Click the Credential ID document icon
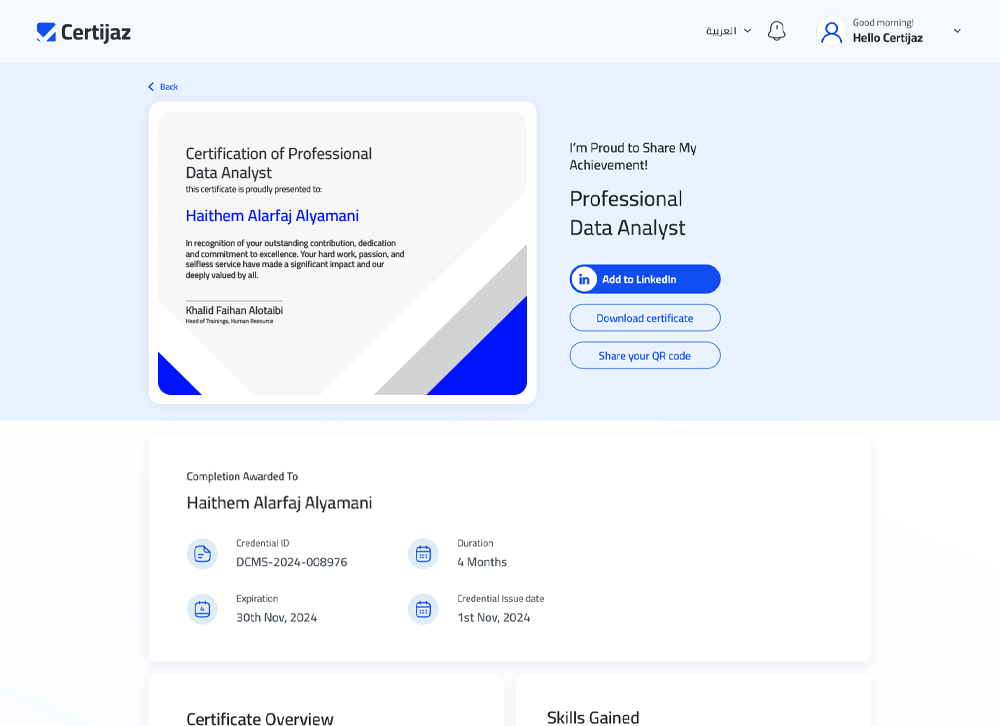This screenshot has height=726, width=1000. 202,554
